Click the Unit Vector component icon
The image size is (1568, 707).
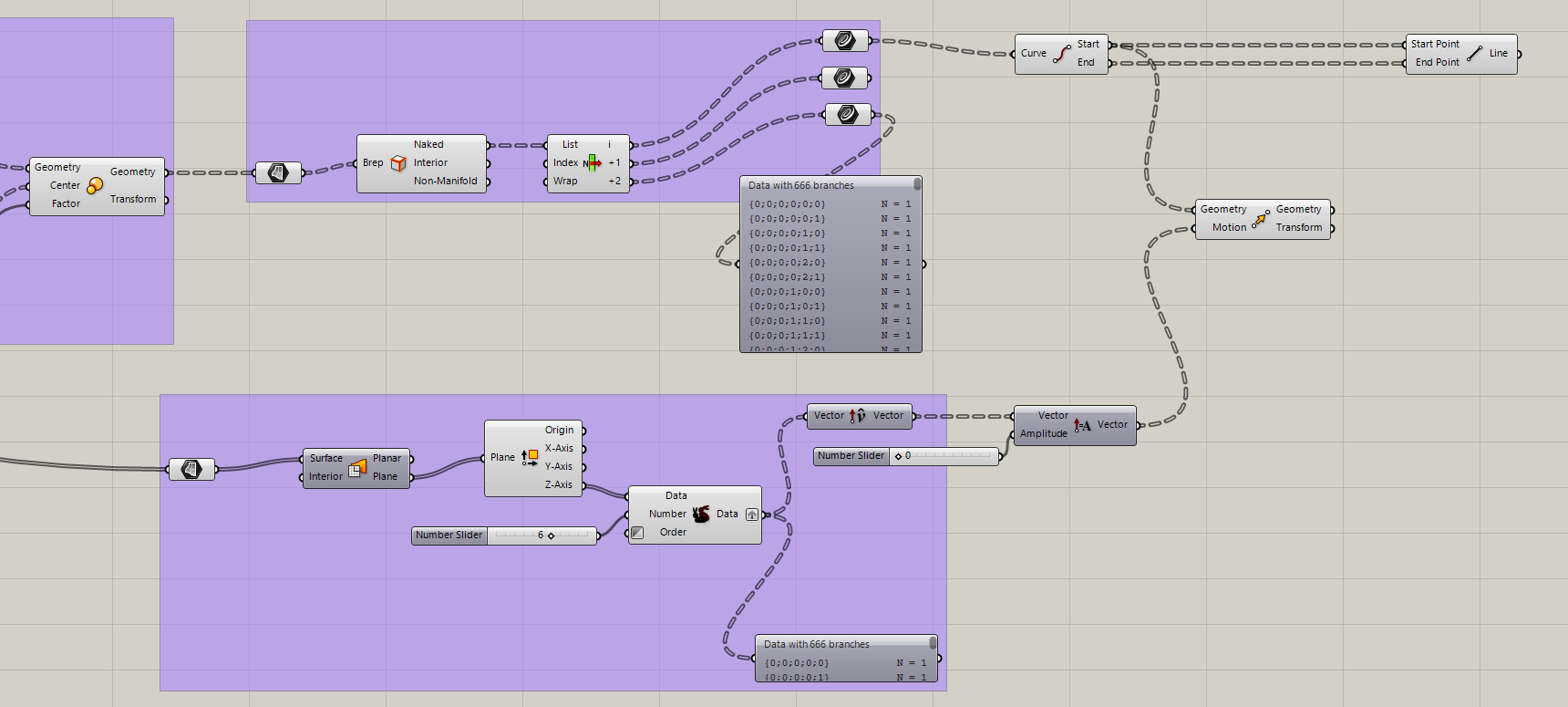[858, 416]
